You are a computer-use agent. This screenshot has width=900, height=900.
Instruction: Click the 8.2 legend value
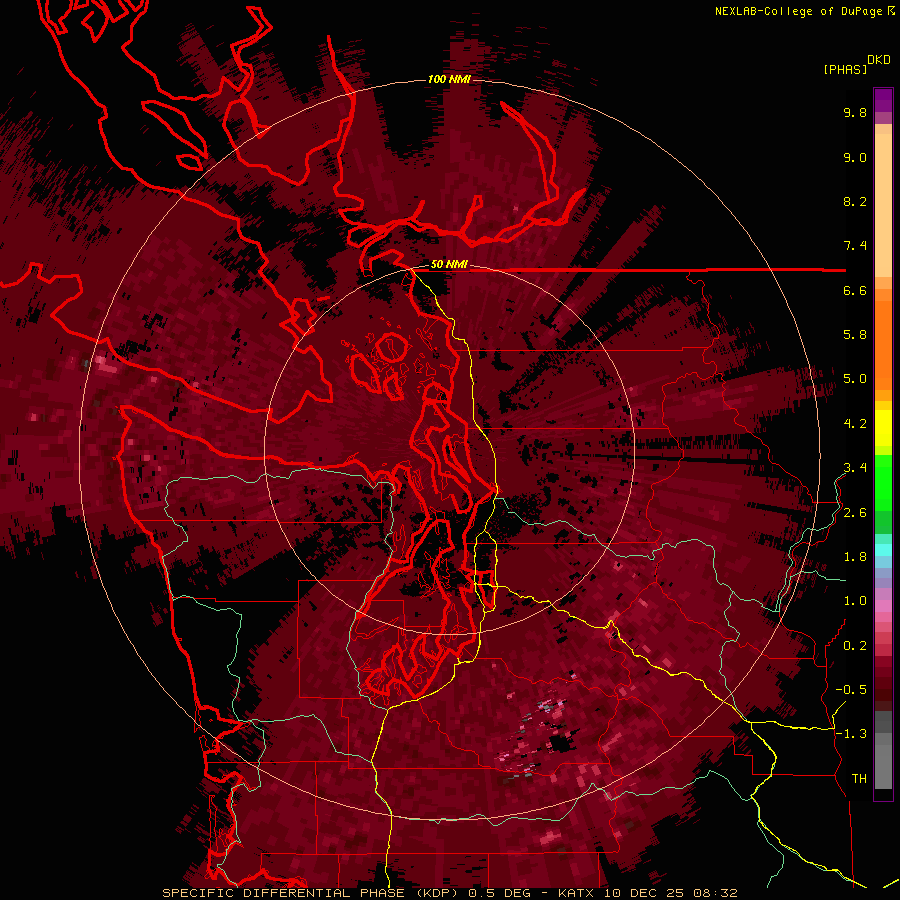855,201
